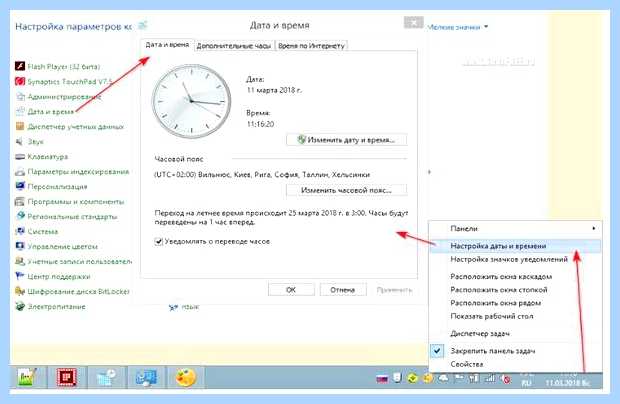Screen dimensions: 620x404
Task: Switch to the Дата и время tab
Action: coord(167,45)
